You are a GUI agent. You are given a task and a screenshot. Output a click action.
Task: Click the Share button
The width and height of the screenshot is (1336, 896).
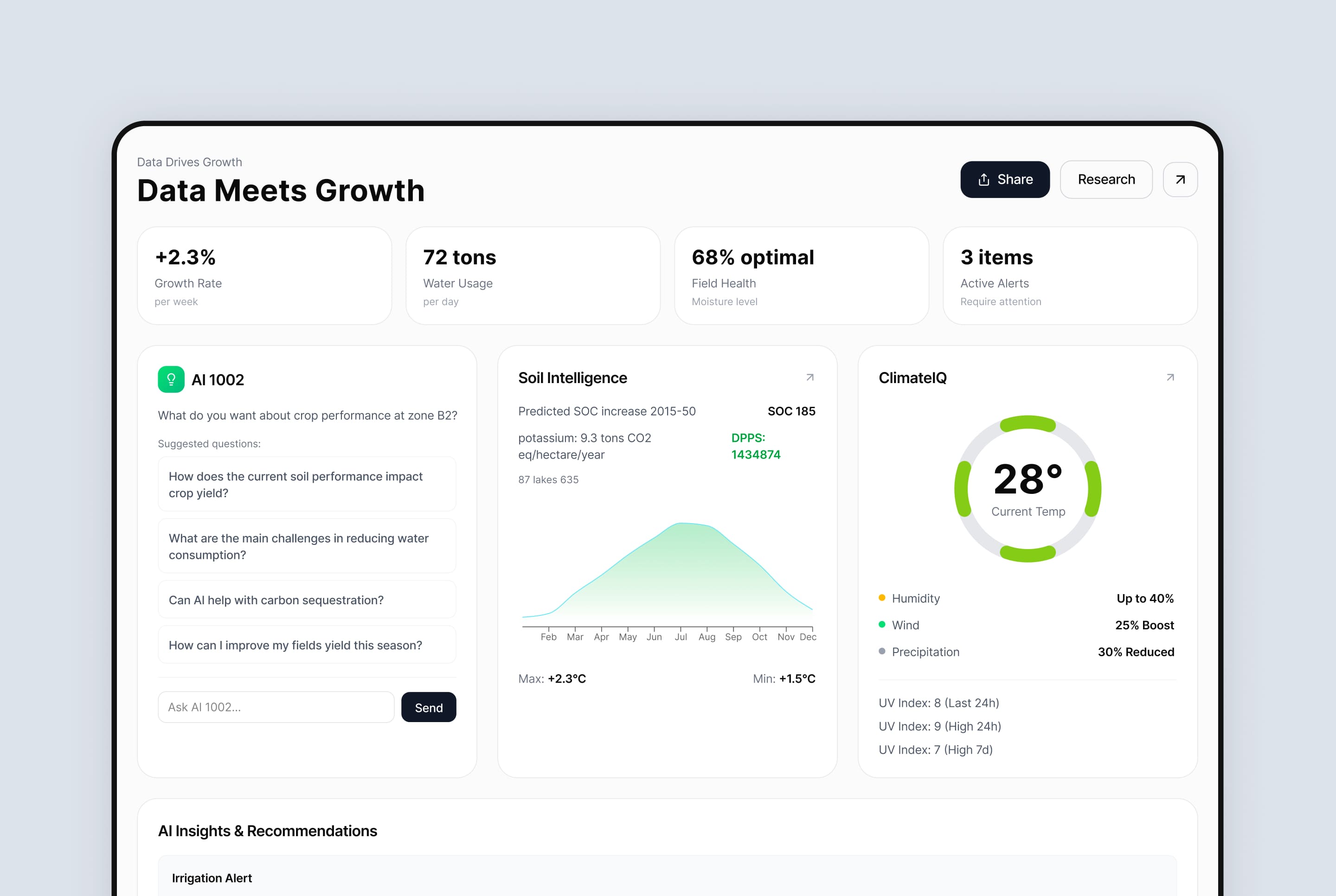1005,179
